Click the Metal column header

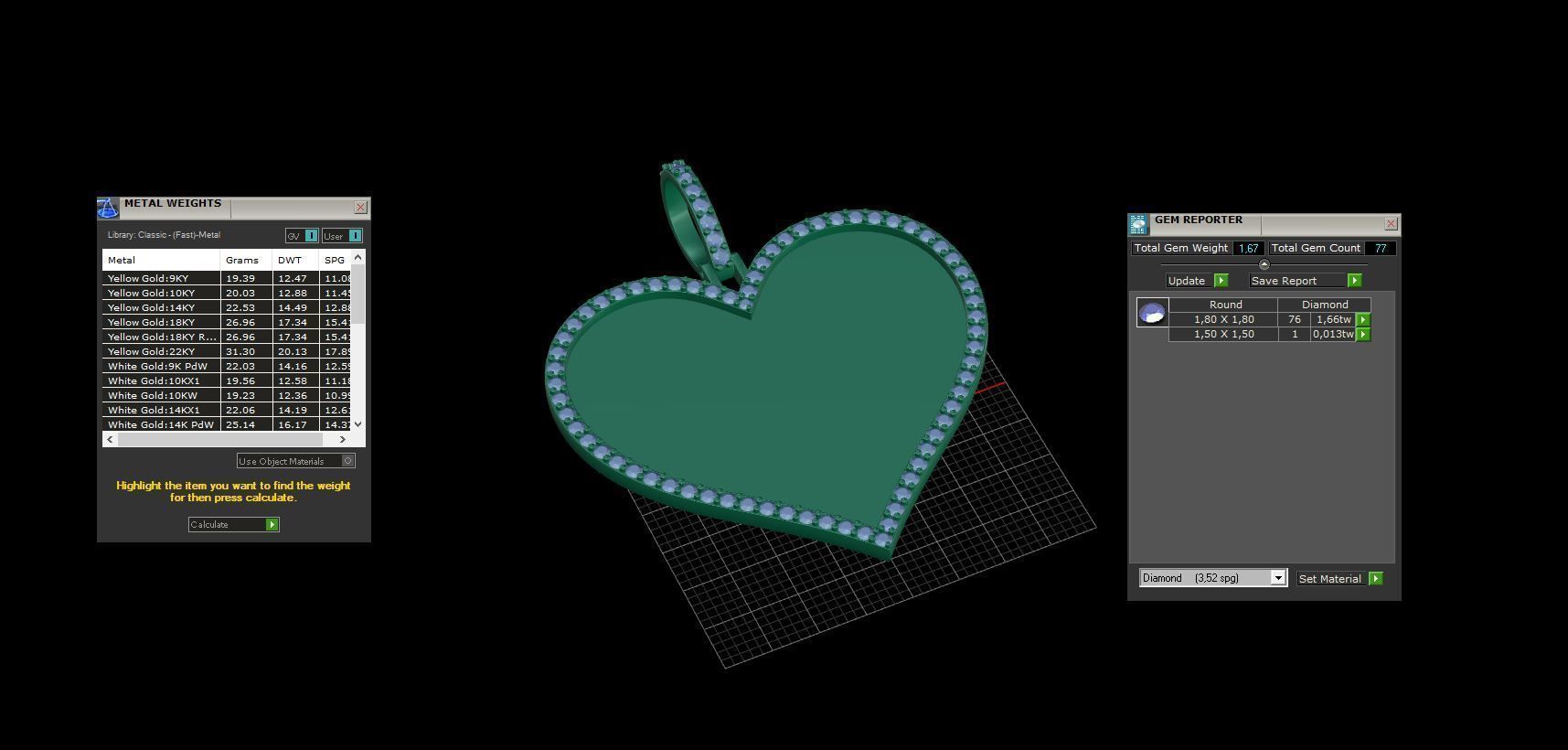click(161, 261)
